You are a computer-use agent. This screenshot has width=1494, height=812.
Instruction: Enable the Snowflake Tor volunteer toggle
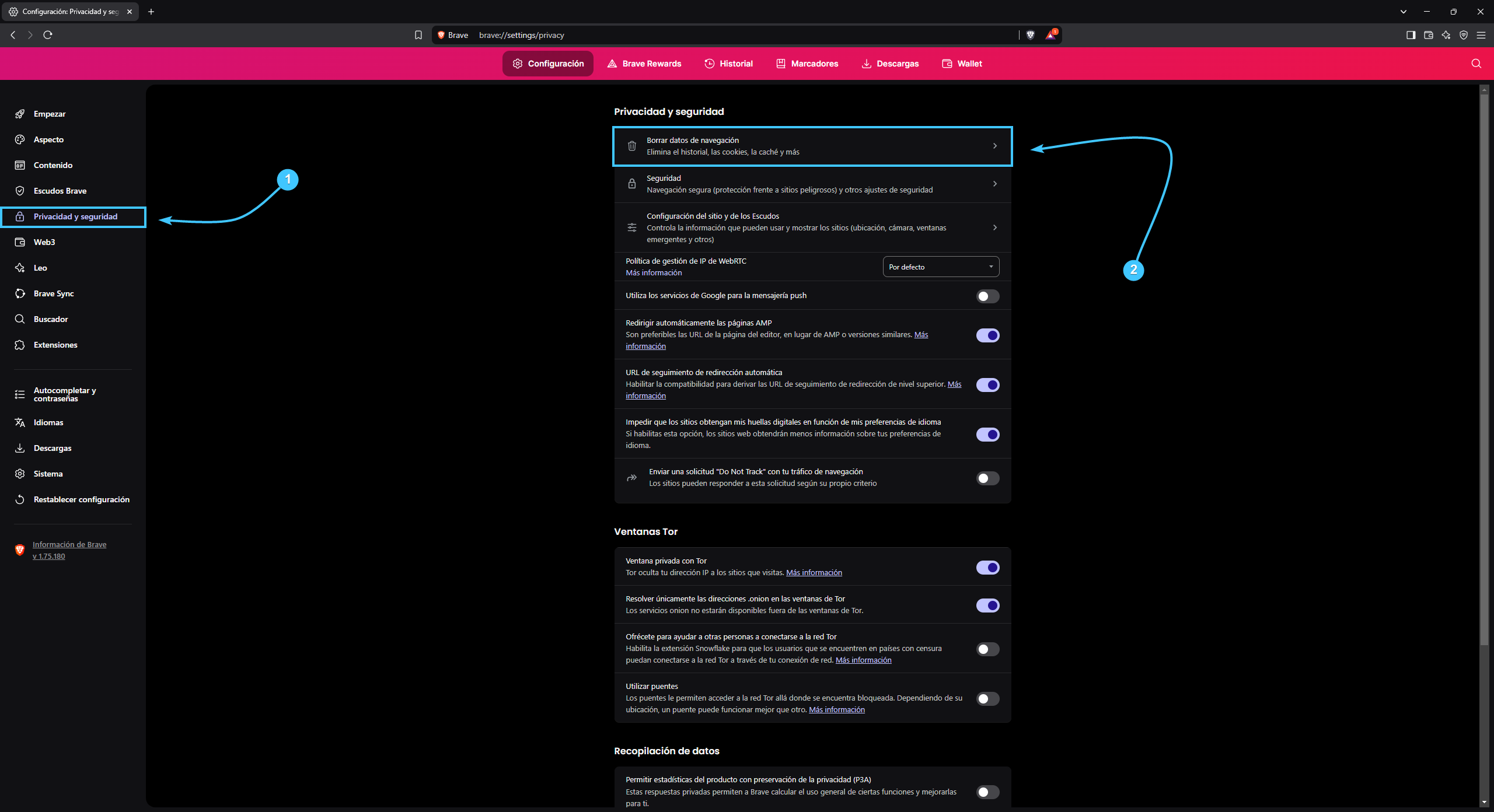987,649
